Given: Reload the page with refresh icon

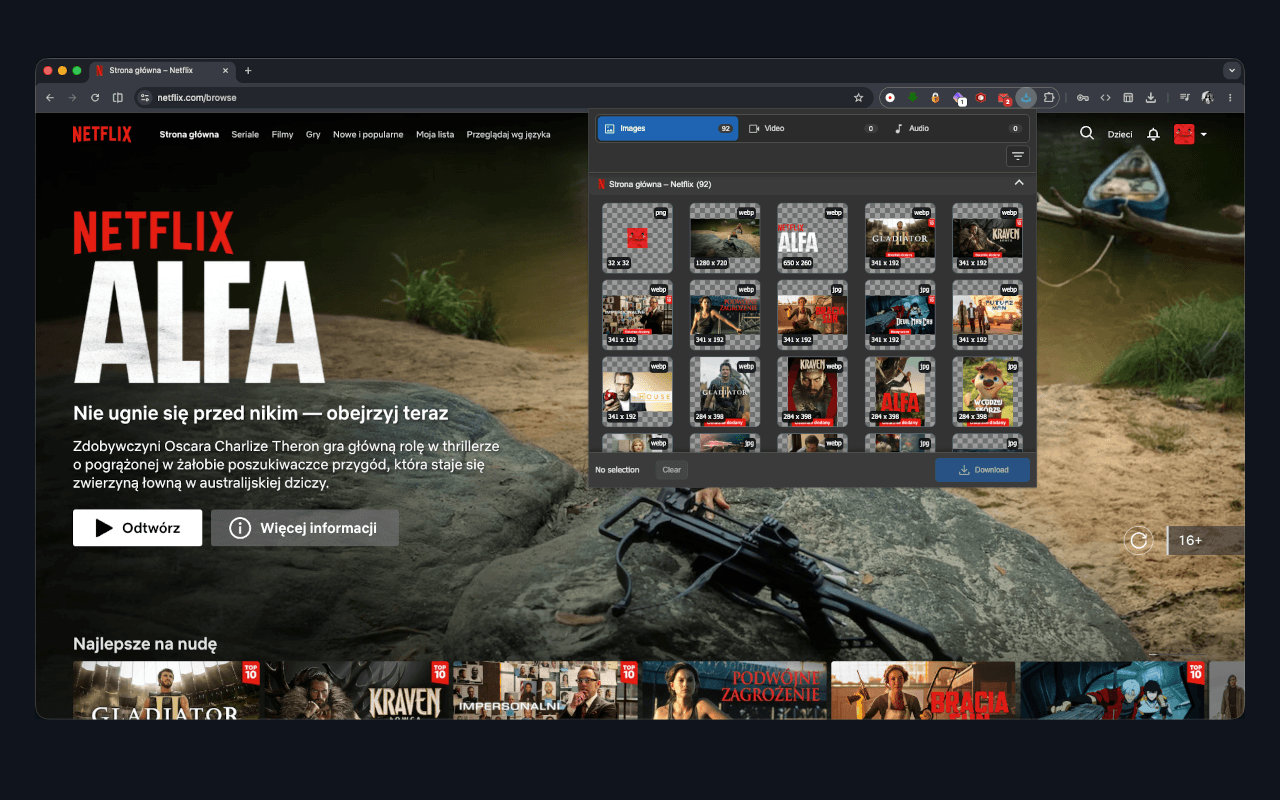Looking at the screenshot, I should click(95, 97).
